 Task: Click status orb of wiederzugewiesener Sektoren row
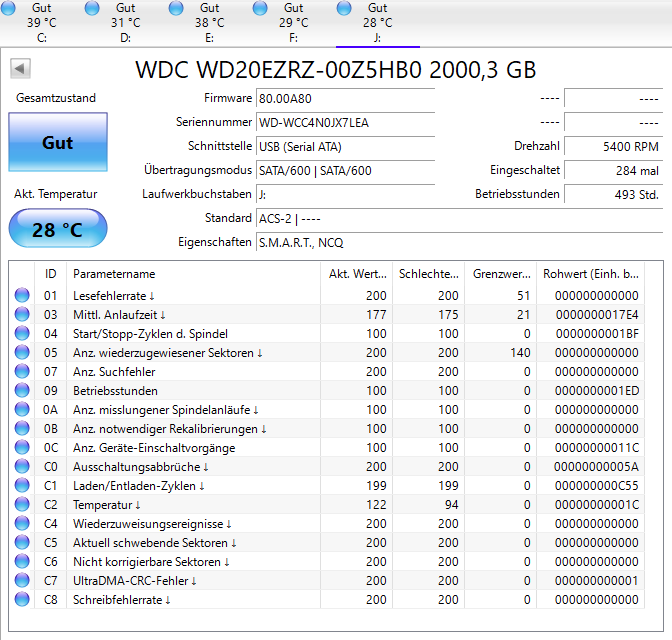tap(22, 352)
